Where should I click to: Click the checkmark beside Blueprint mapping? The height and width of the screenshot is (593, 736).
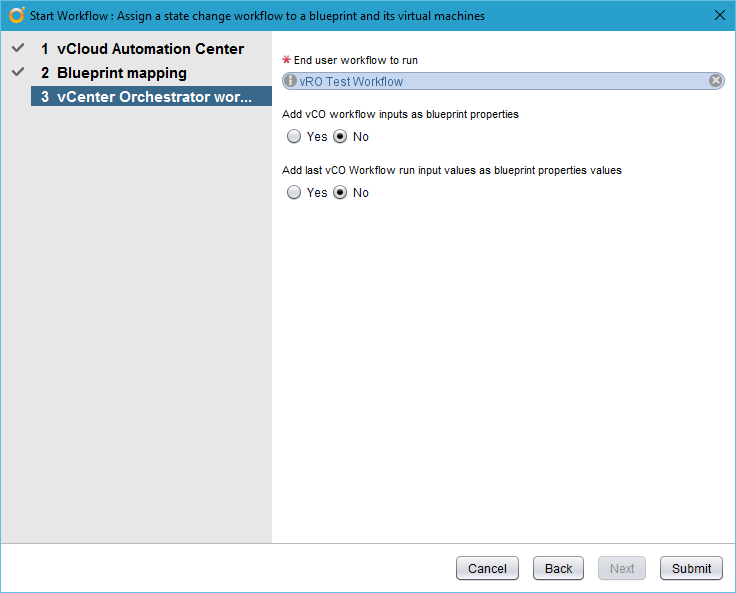[x=17, y=72]
